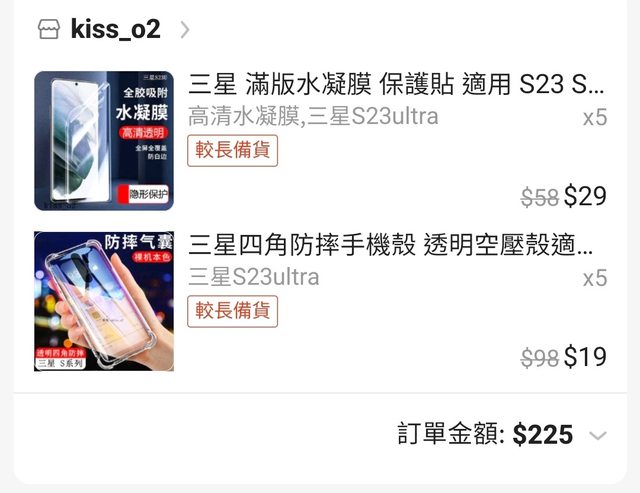Viewport: 640px width, 493px height.
Task: Tap the $225 order total amount
Action: [543, 434]
